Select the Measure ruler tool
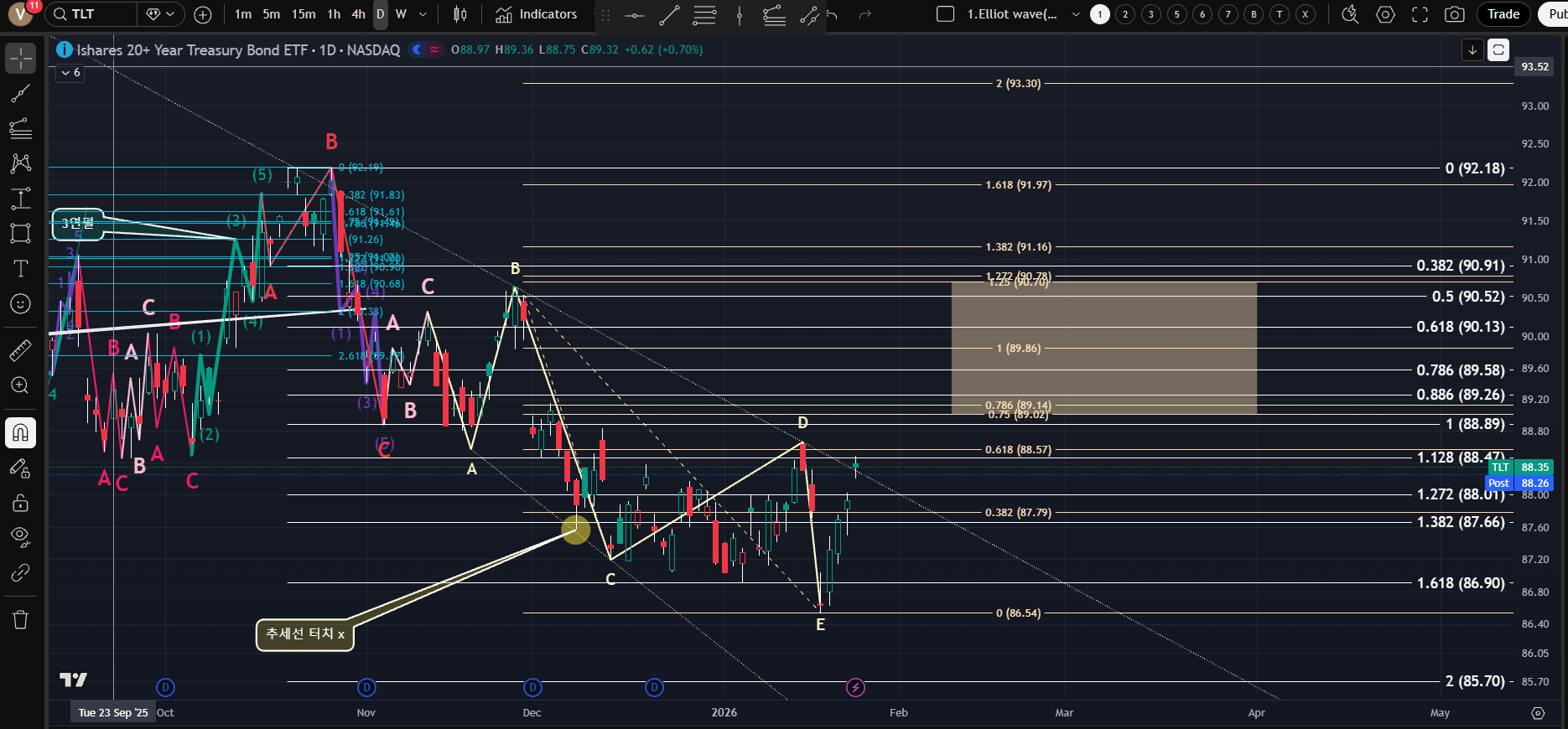 [x=21, y=350]
